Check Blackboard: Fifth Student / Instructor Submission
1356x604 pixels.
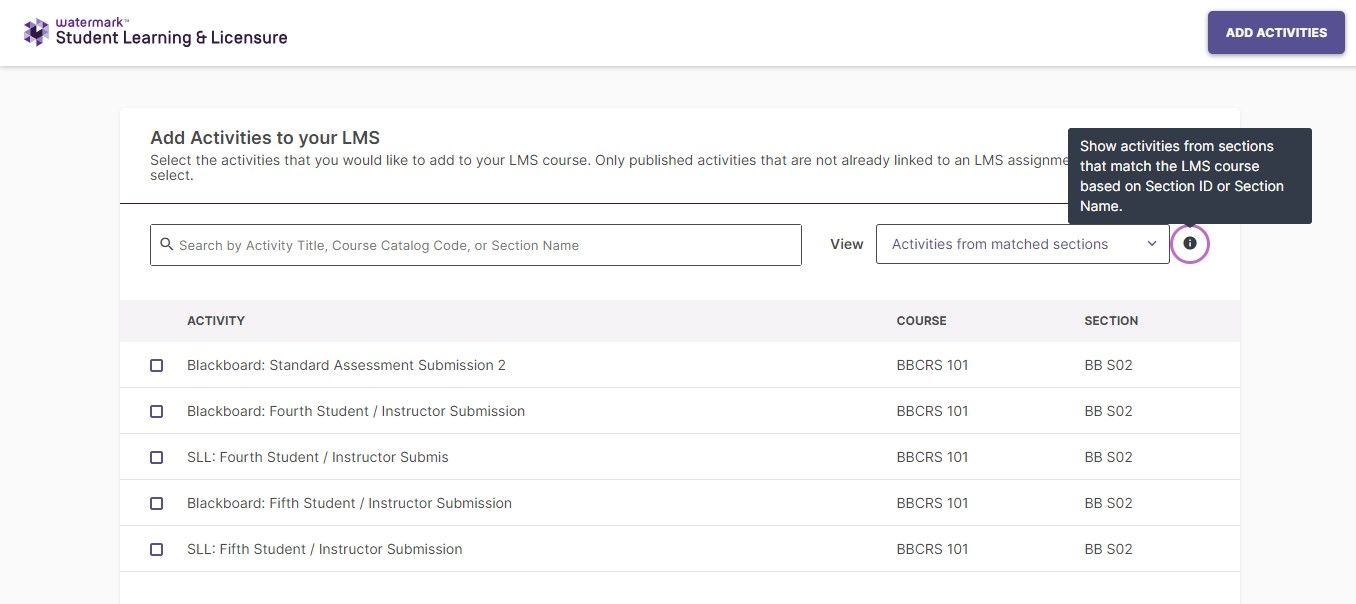[156, 503]
